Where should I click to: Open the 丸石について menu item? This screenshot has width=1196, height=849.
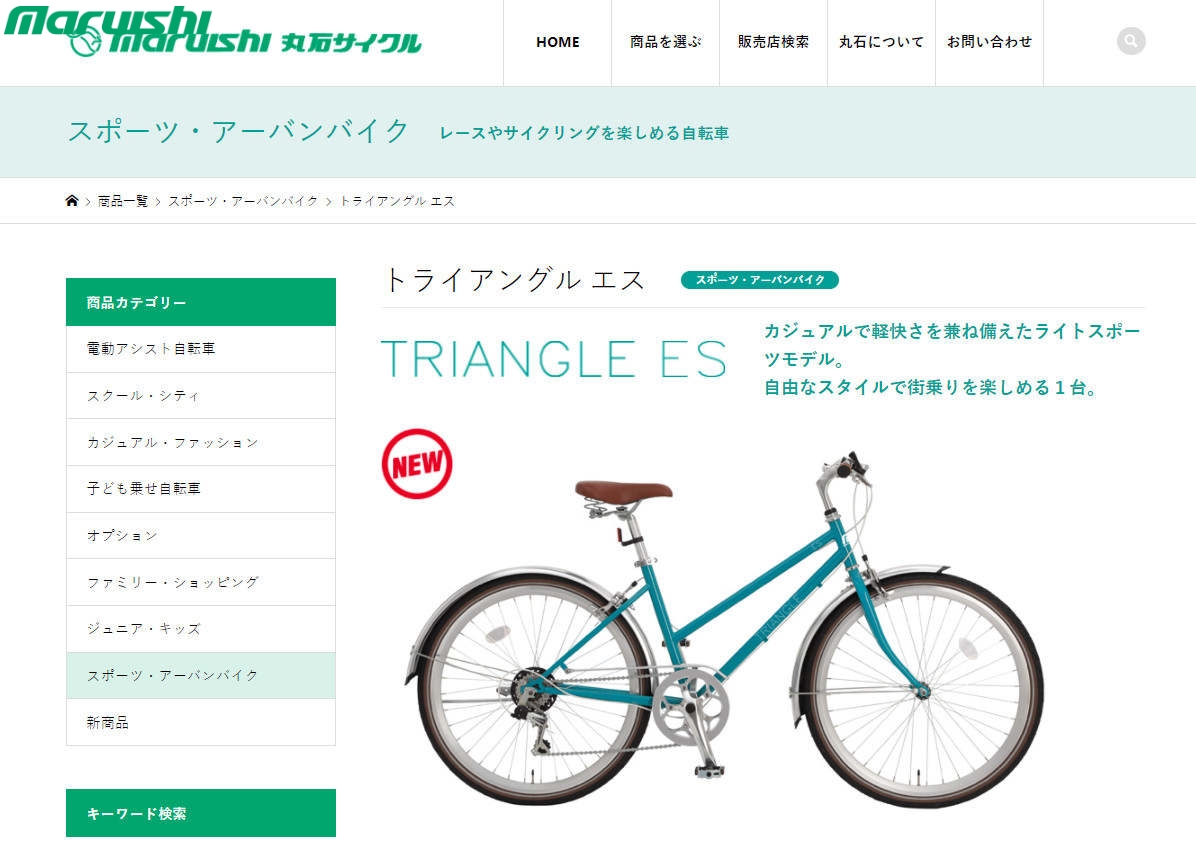(x=882, y=43)
